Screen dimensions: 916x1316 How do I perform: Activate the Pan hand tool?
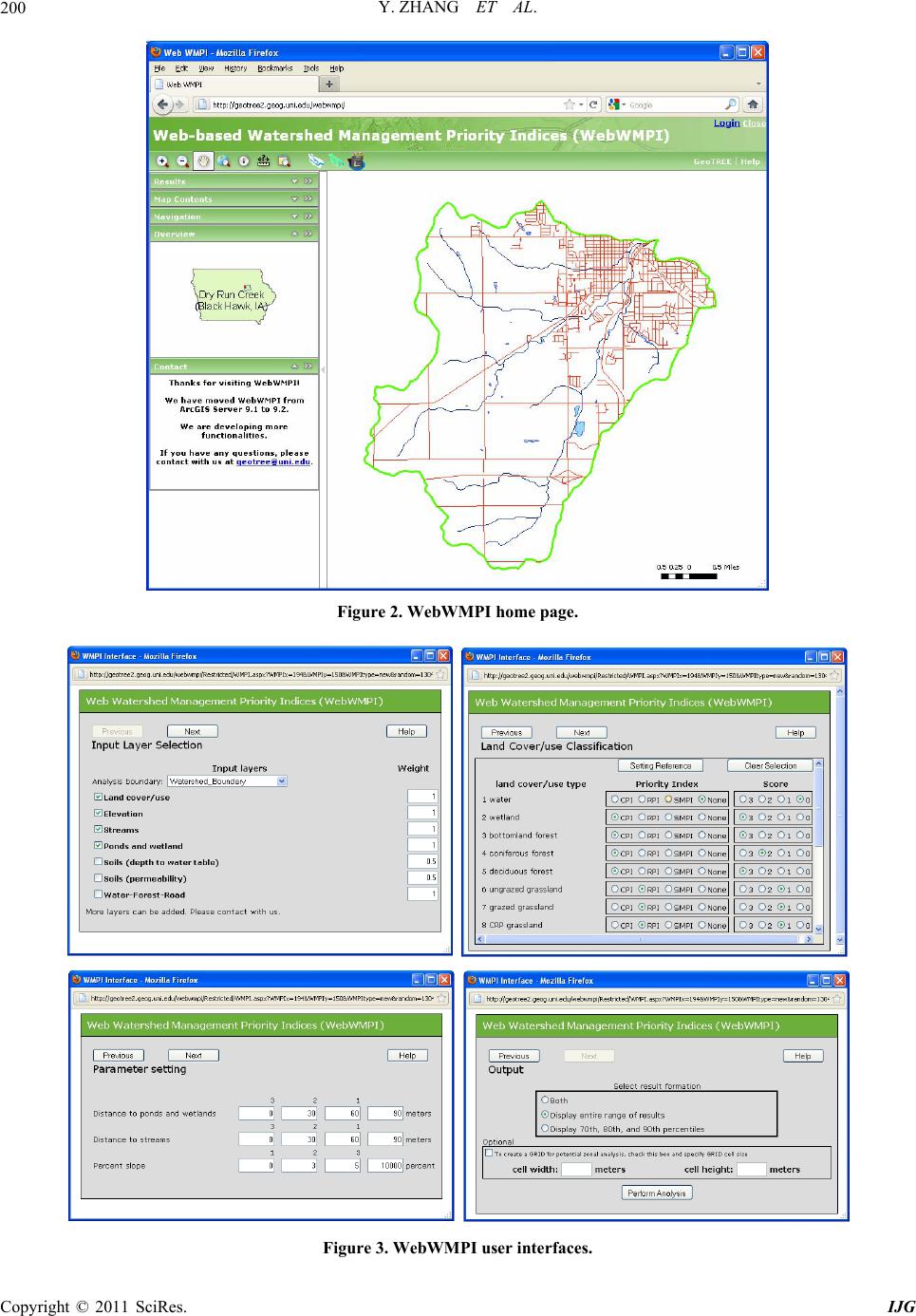pos(203,161)
